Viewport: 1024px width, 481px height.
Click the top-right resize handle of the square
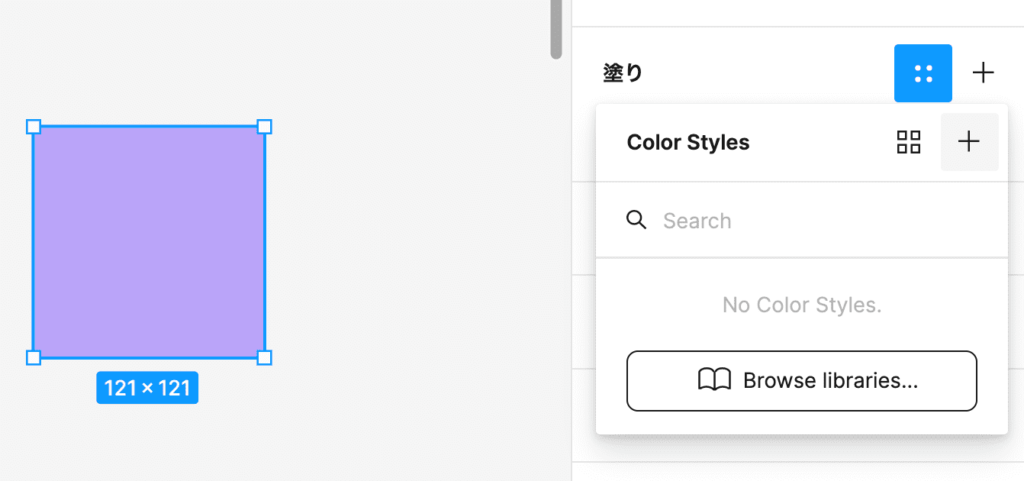pyautogui.click(x=265, y=127)
